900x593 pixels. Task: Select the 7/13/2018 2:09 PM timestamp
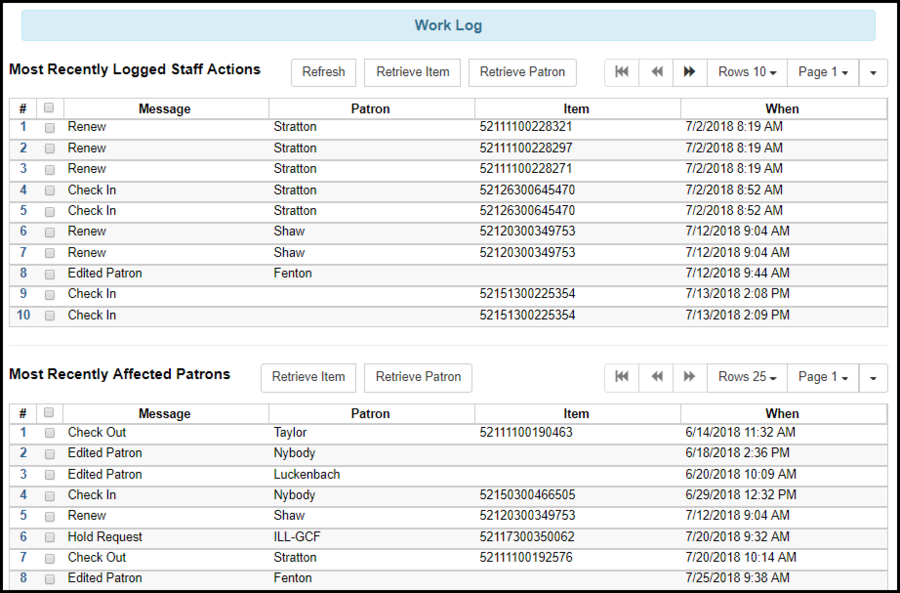tap(738, 315)
